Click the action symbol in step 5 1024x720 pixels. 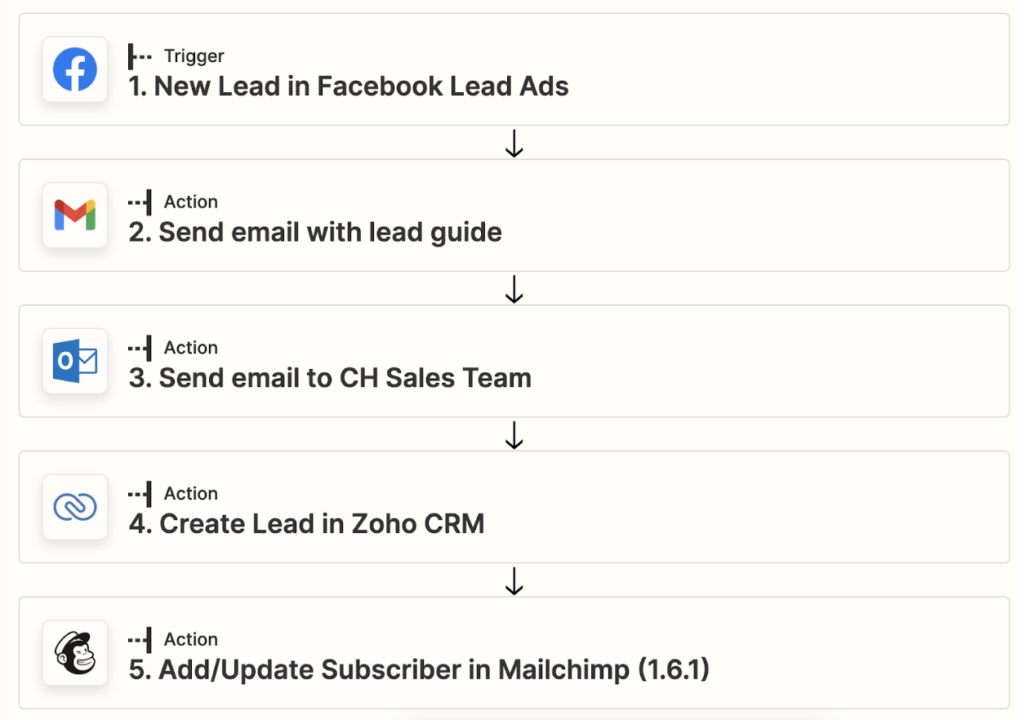pyautogui.click(x=140, y=640)
